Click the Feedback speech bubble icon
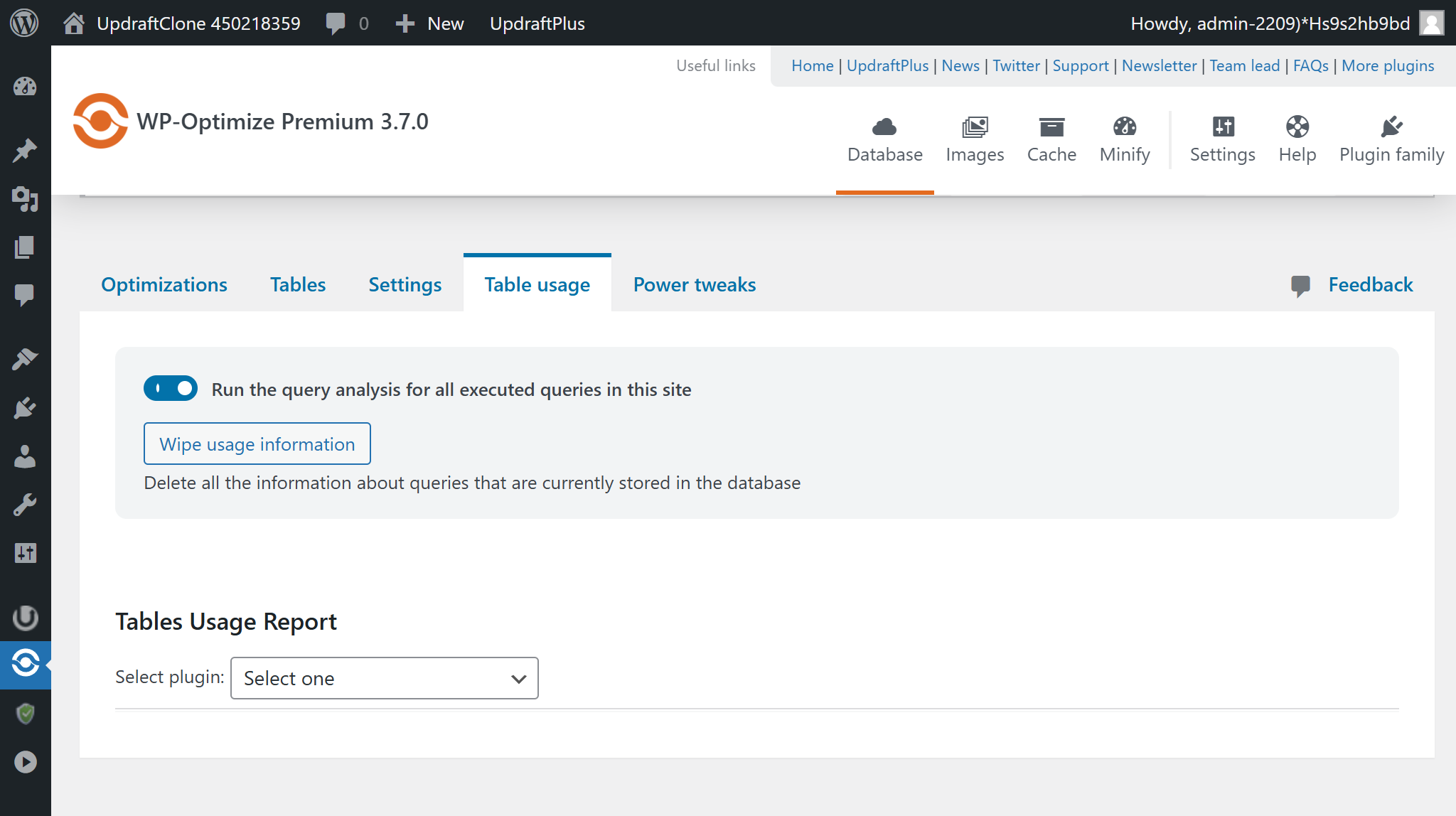 point(1300,286)
